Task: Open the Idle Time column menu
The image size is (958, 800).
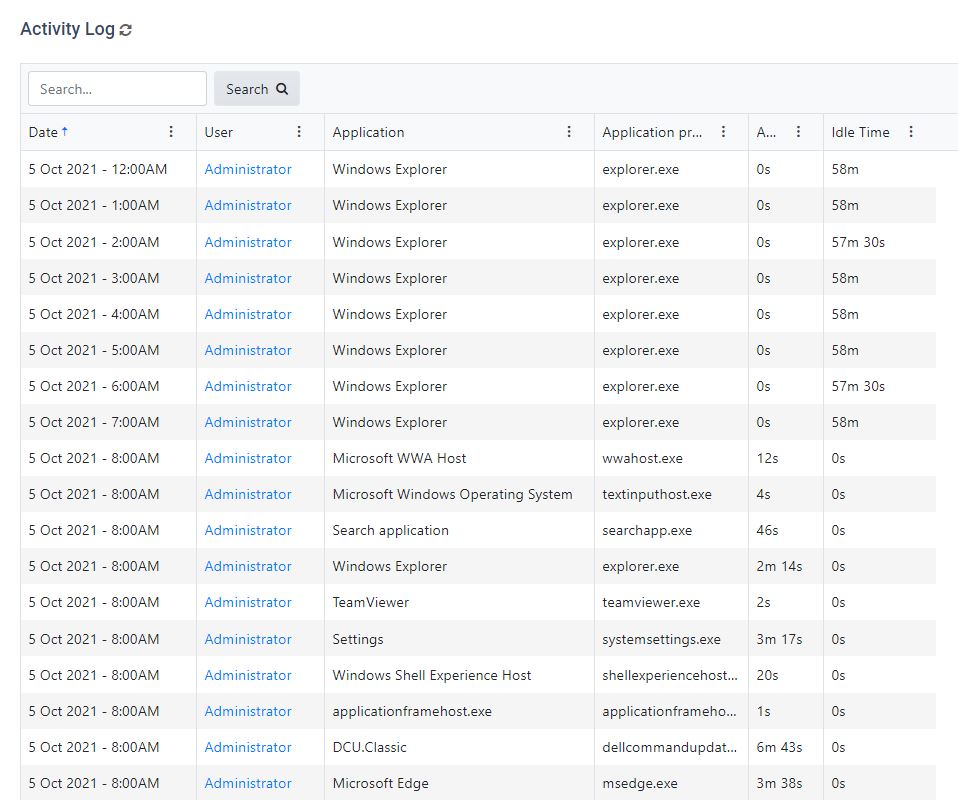Action: (910, 131)
